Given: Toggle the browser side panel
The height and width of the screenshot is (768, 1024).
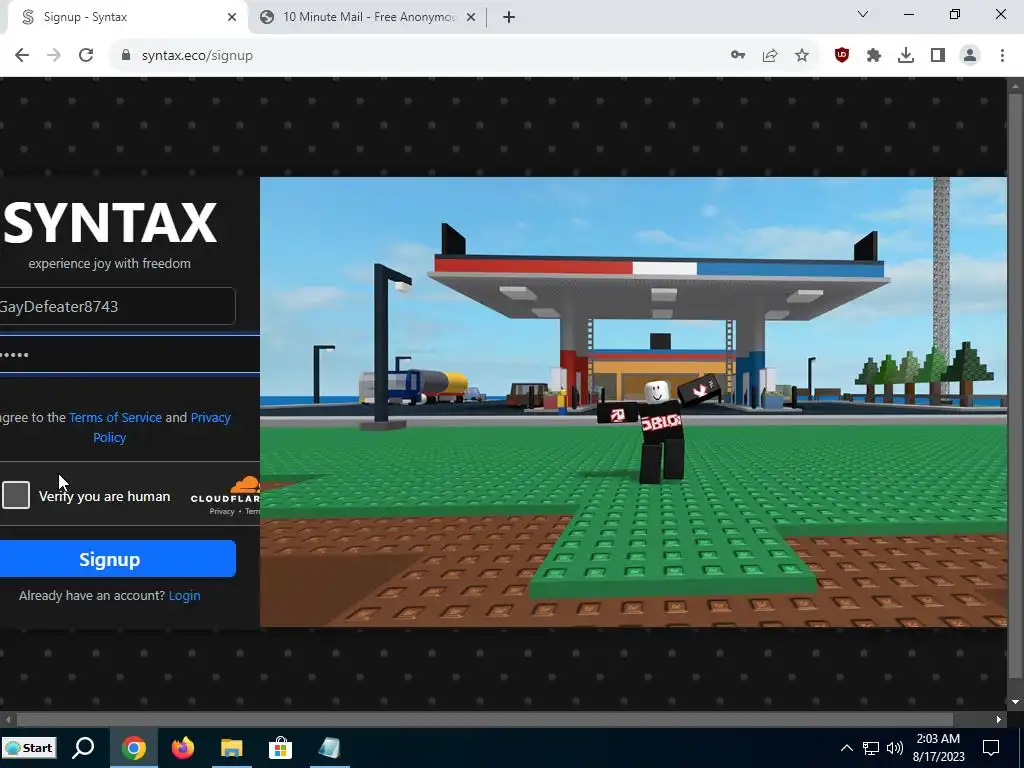Looking at the screenshot, I should tap(938, 56).
